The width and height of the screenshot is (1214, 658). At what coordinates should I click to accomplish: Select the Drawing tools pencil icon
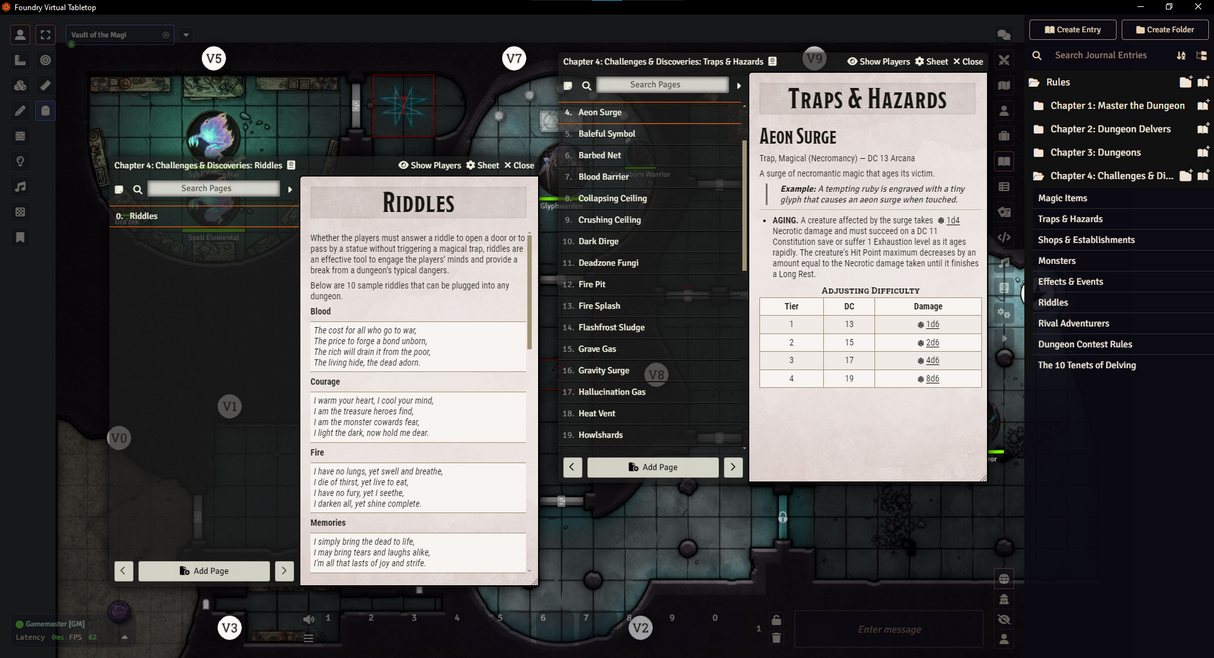click(20, 112)
